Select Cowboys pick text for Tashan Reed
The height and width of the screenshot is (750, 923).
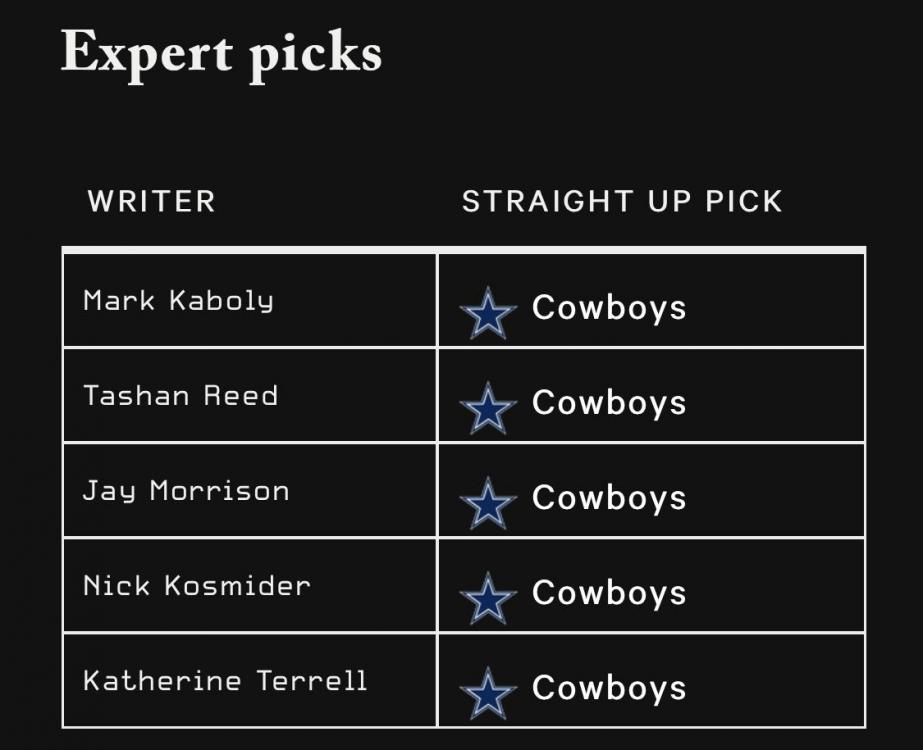pos(609,402)
